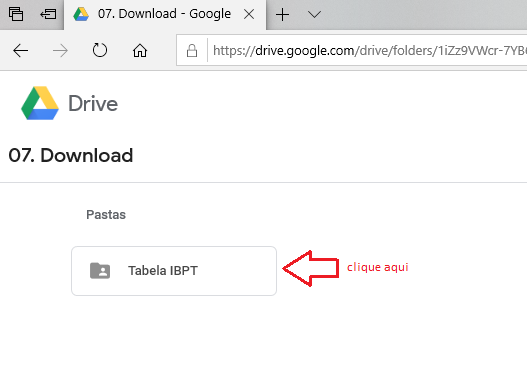Click the 07. Download folder title

click(x=71, y=155)
